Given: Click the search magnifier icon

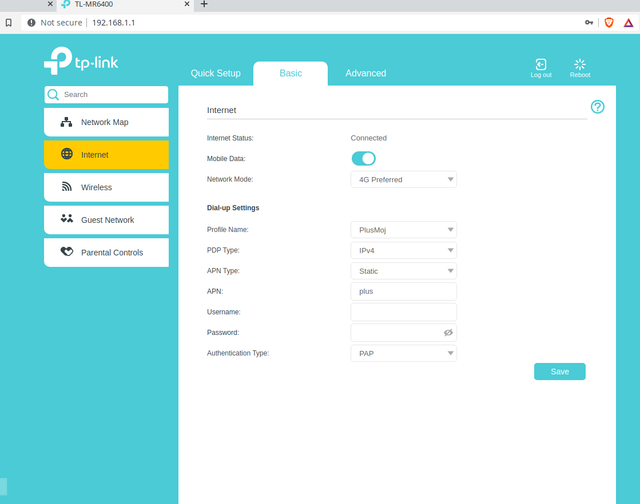Looking at the screenshot, I should click(53, 95).
